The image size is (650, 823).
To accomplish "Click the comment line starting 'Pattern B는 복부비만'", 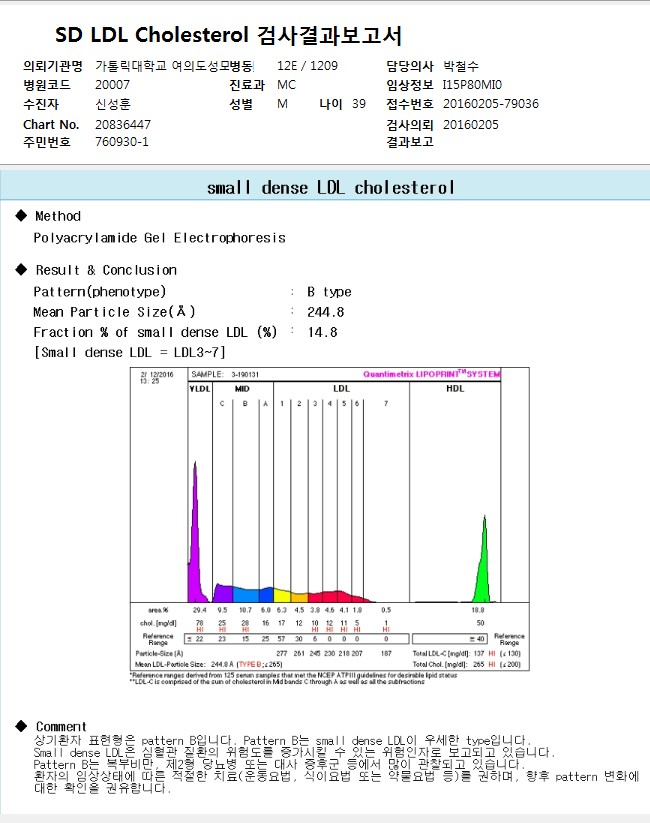I will pyautogui.click(x=279, y=765).
